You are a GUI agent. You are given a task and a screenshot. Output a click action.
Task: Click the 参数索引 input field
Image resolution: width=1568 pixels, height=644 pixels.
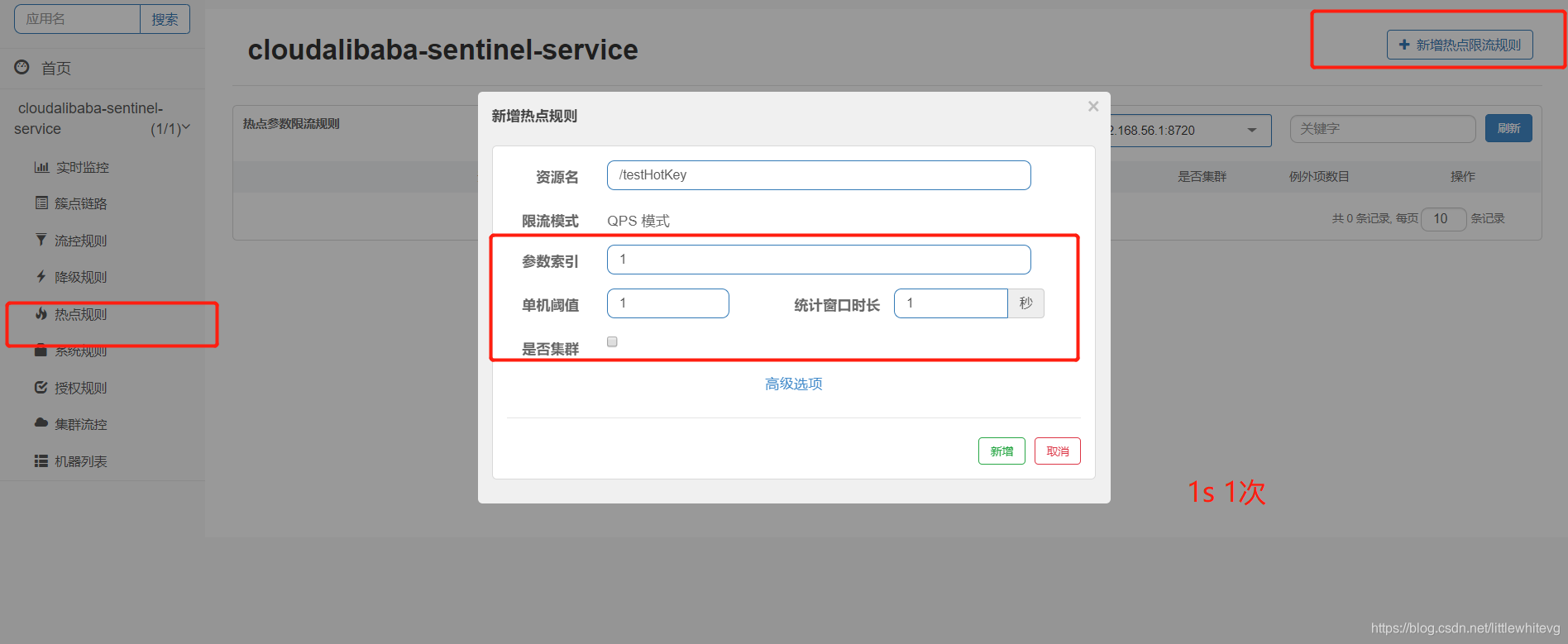click(819, 260)
